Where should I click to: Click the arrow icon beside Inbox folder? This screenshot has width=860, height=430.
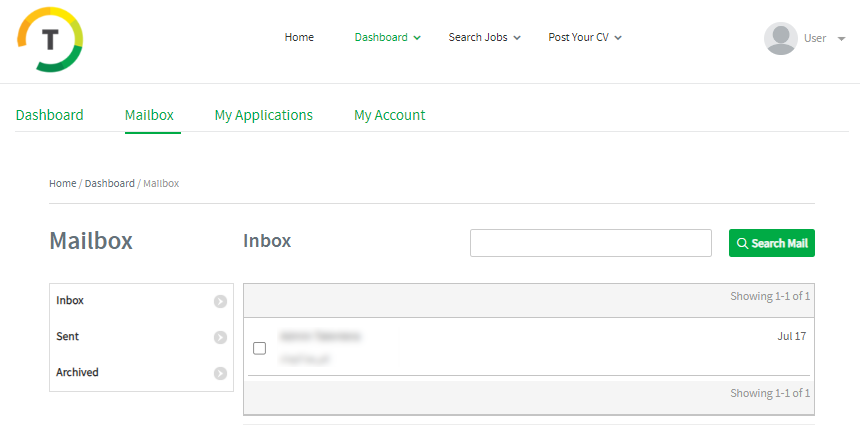pos(220,301)
